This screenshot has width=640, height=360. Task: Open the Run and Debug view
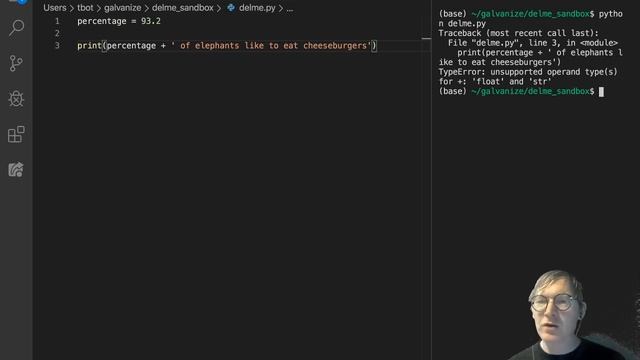point(16,98)
